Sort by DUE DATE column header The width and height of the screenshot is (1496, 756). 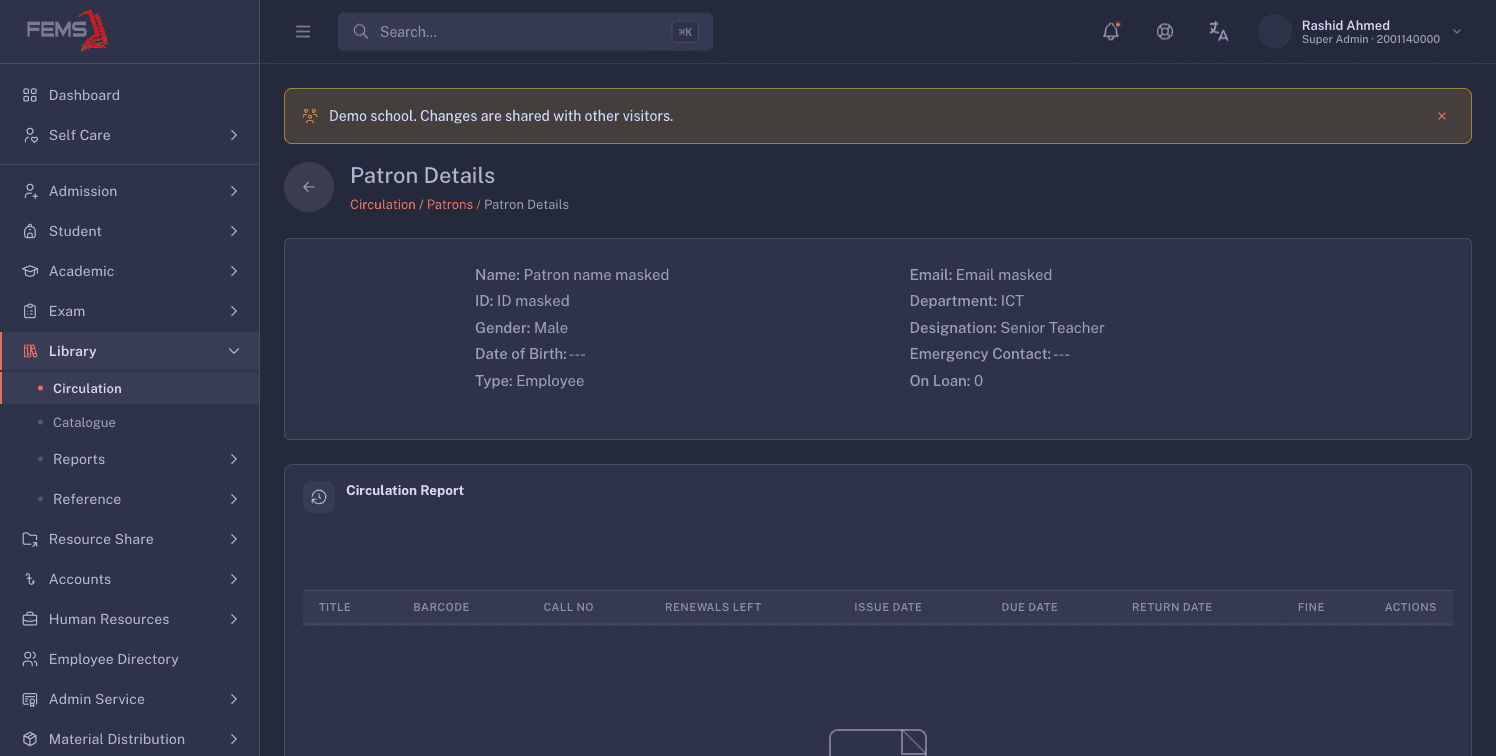pos(1029,607)
